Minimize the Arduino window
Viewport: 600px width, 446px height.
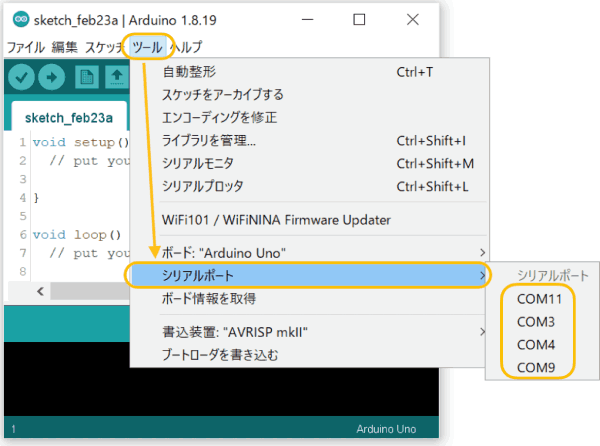pos(307,20)
